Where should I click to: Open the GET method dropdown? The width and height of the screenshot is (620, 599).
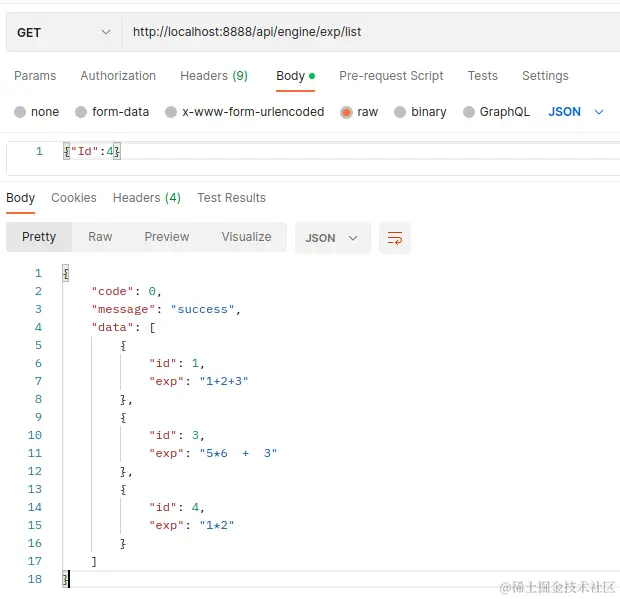(x=62, y=32)
